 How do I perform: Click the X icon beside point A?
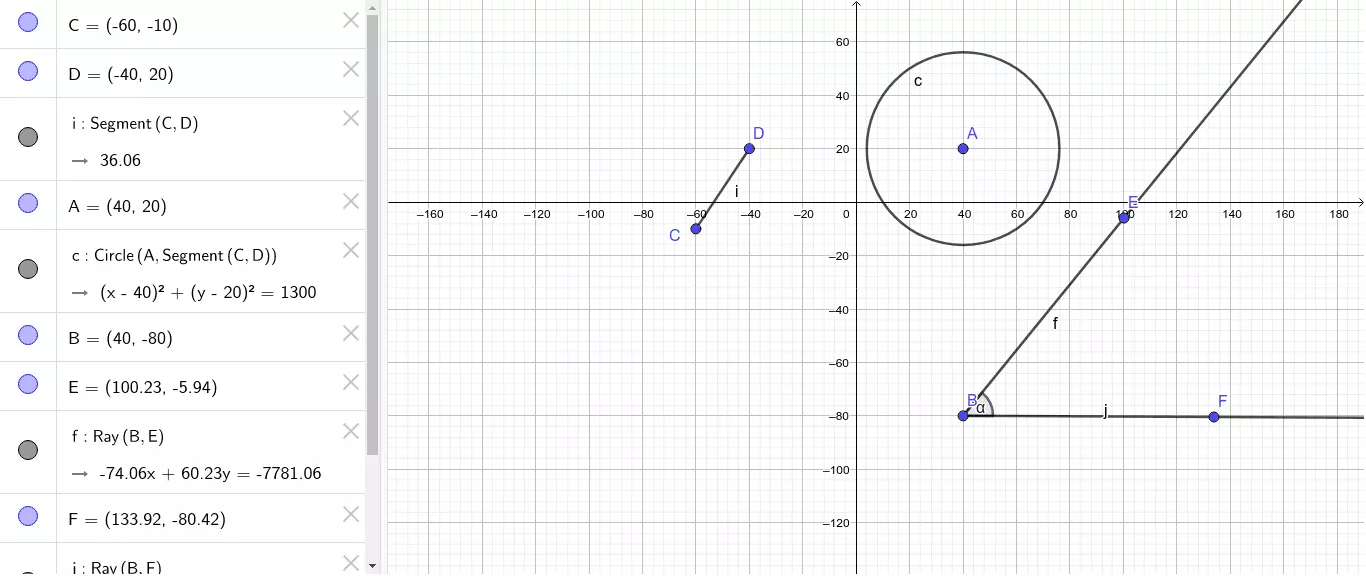click(x=351, y=201)
